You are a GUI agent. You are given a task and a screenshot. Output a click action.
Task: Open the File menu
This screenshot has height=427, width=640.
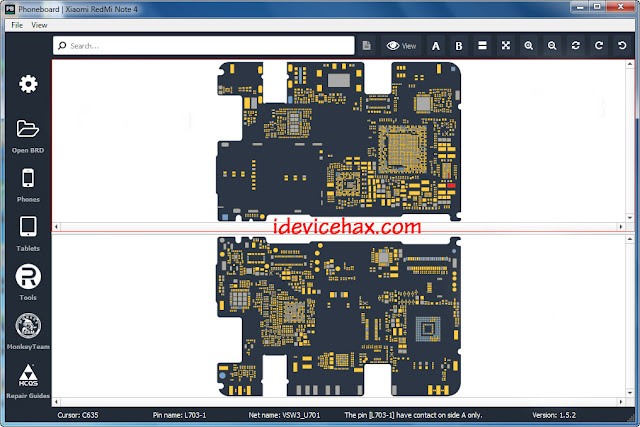[x=17, y=25]
